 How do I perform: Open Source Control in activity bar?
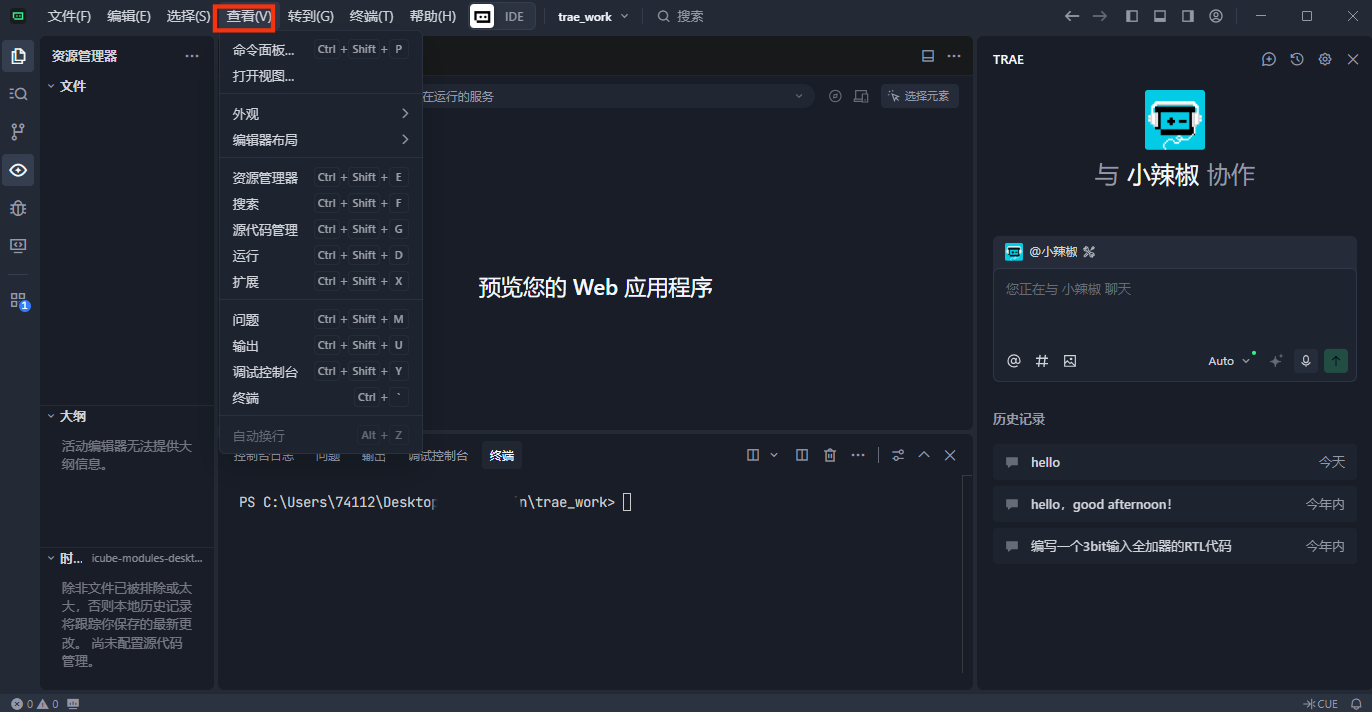pos(18,131)
